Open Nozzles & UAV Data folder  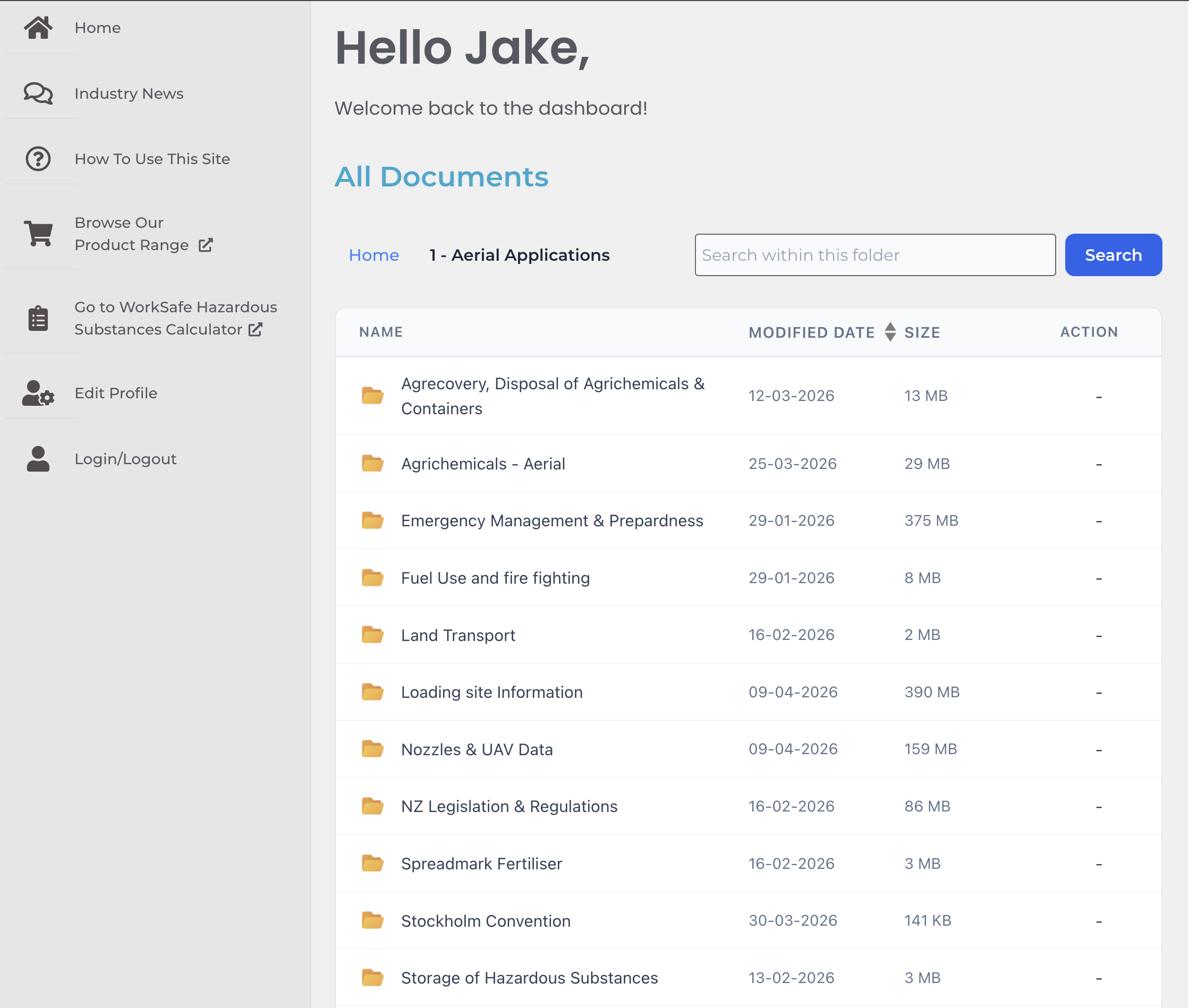pos(477,749)
